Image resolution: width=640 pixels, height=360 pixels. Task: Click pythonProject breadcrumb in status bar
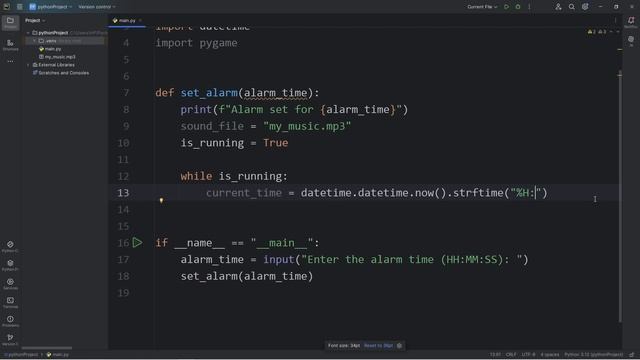[x=21, y=355]
